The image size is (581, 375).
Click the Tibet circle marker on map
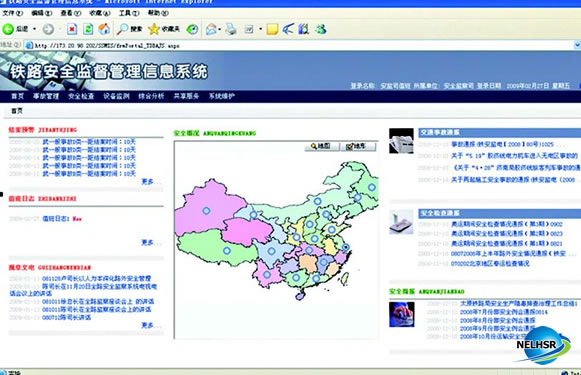click(x=227, y=251)
